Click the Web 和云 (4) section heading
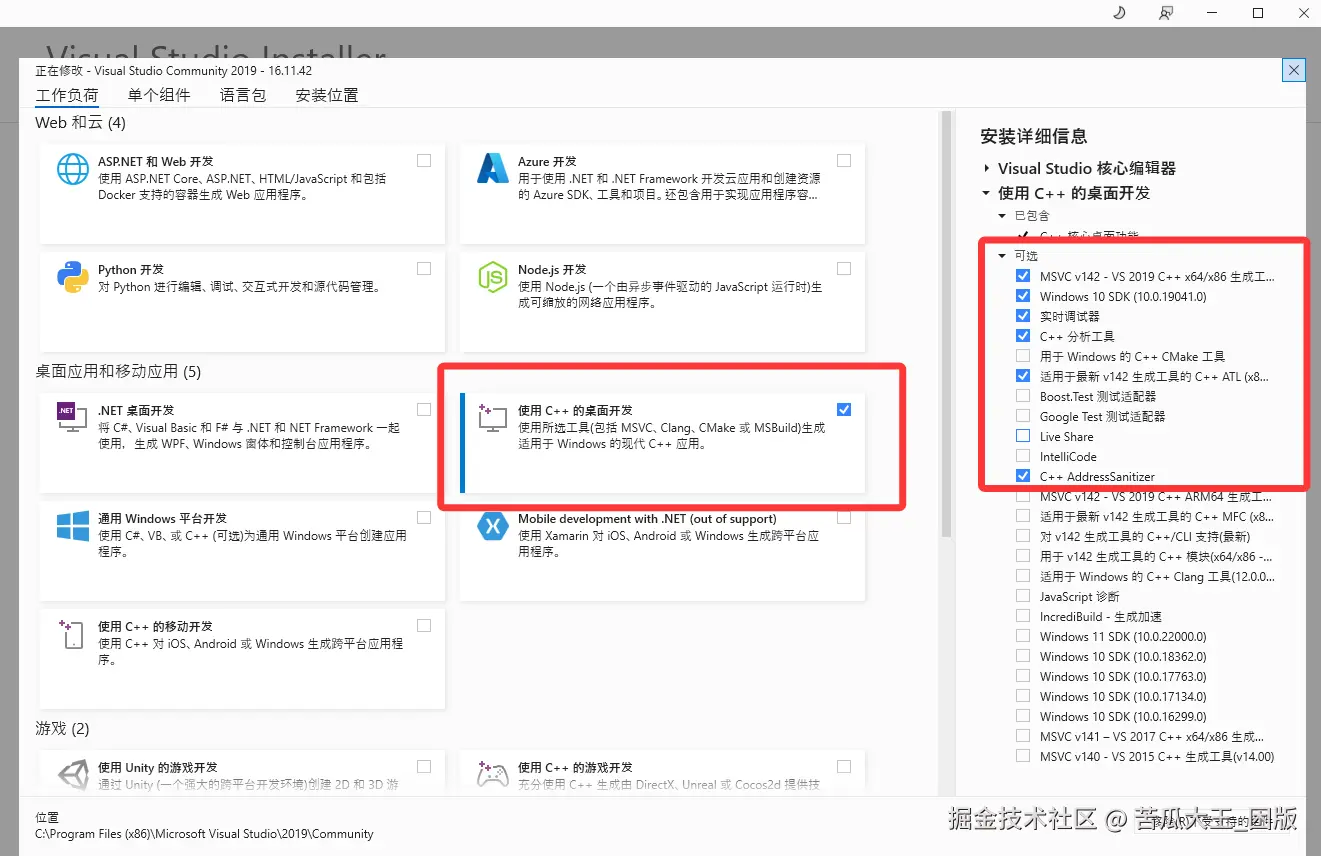This screenshot has width=1321, height=856. (81, 122)
